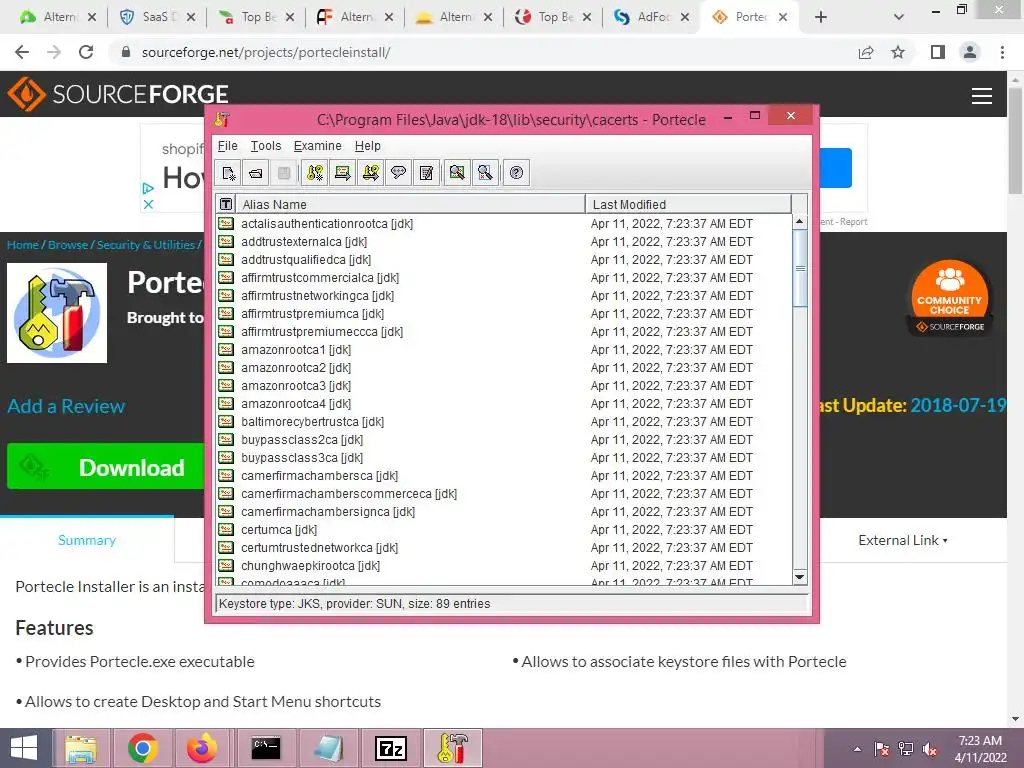Open the SourceForge hamburger menu
Viewport: 1024px width, 768px height.
click(982, 96)
